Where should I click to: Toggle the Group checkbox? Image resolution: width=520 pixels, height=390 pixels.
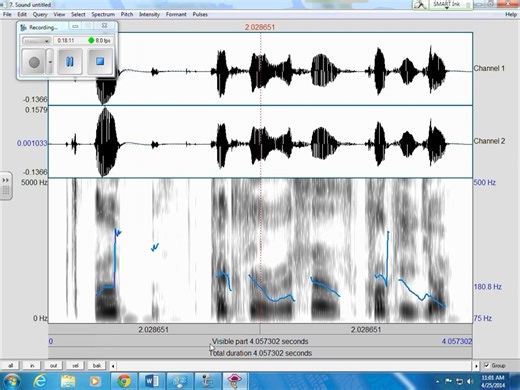point(487,365)
